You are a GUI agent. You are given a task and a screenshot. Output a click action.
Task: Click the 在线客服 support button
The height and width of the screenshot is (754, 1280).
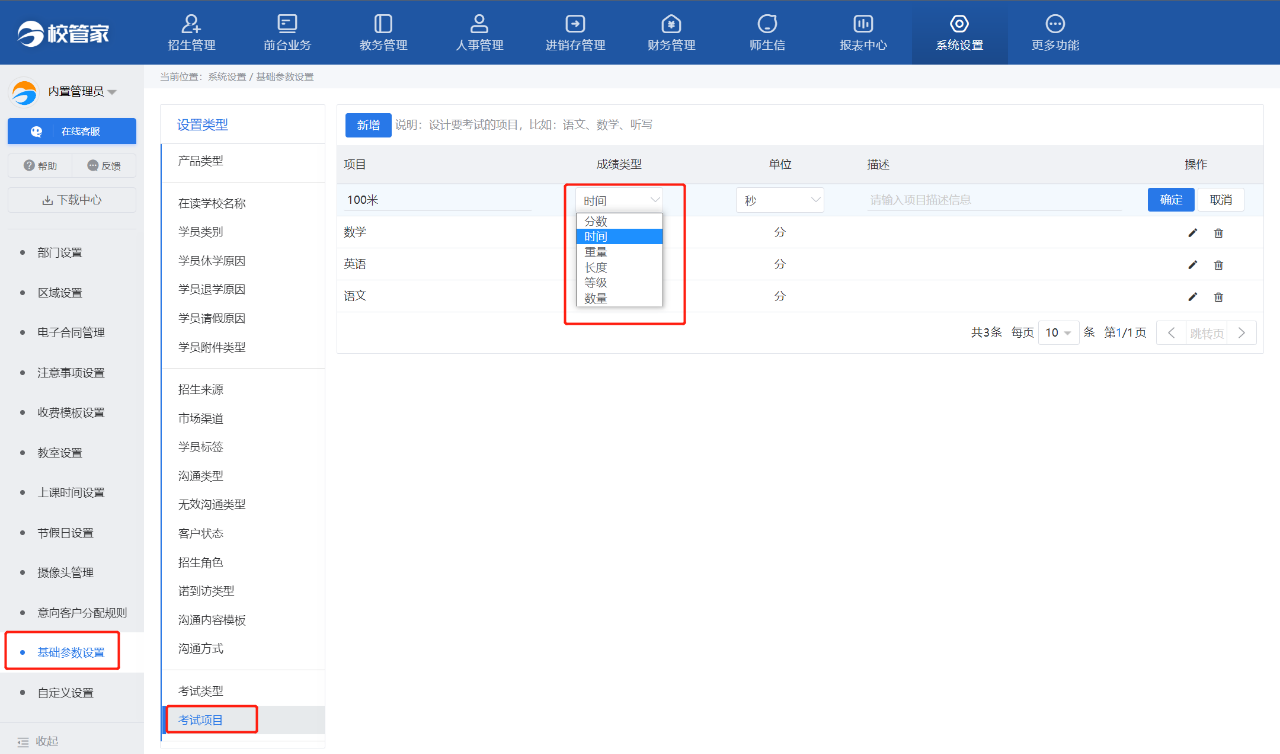71,131
